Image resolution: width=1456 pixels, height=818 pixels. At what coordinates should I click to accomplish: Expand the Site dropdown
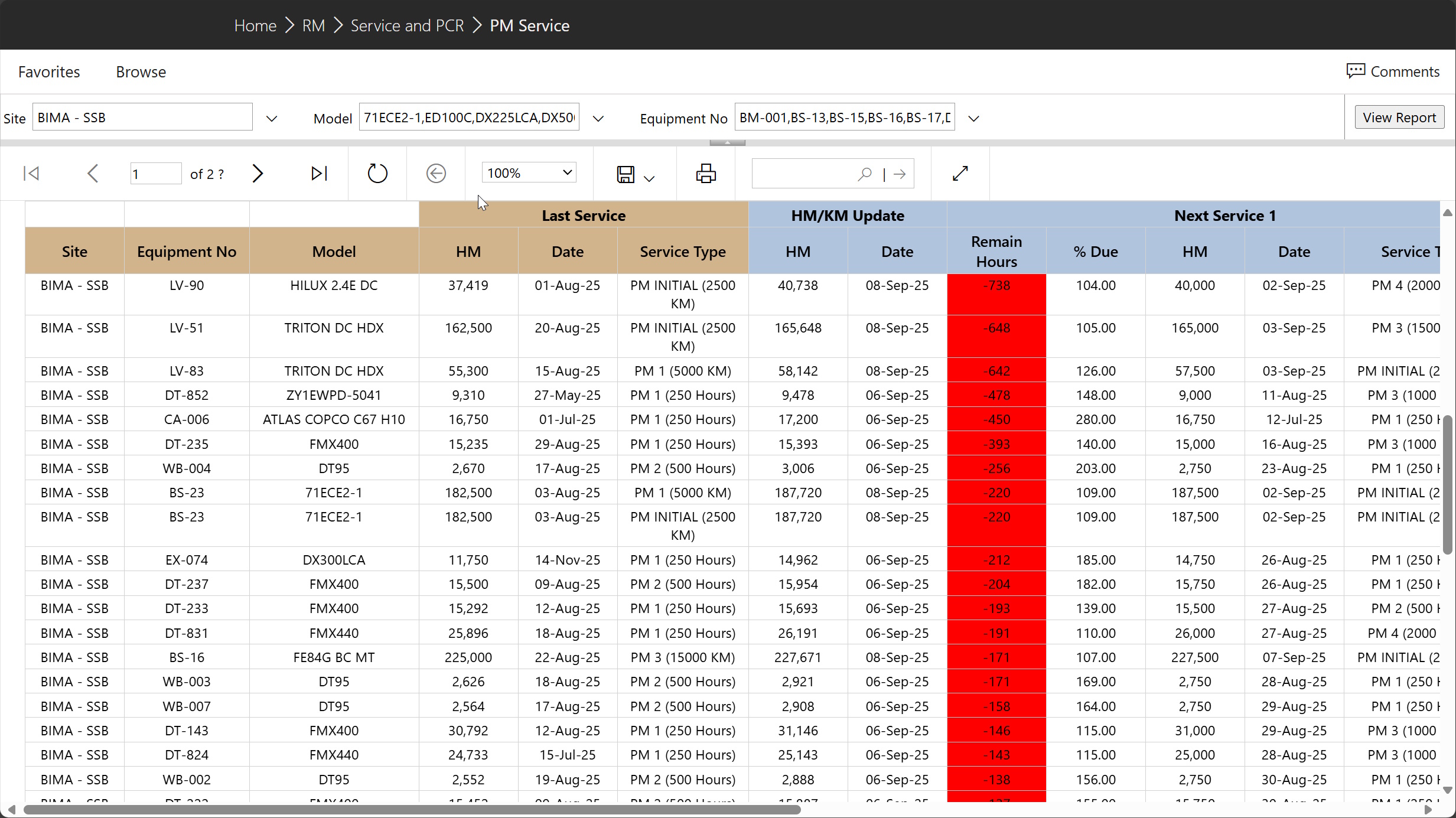click(x=272, y=118)
